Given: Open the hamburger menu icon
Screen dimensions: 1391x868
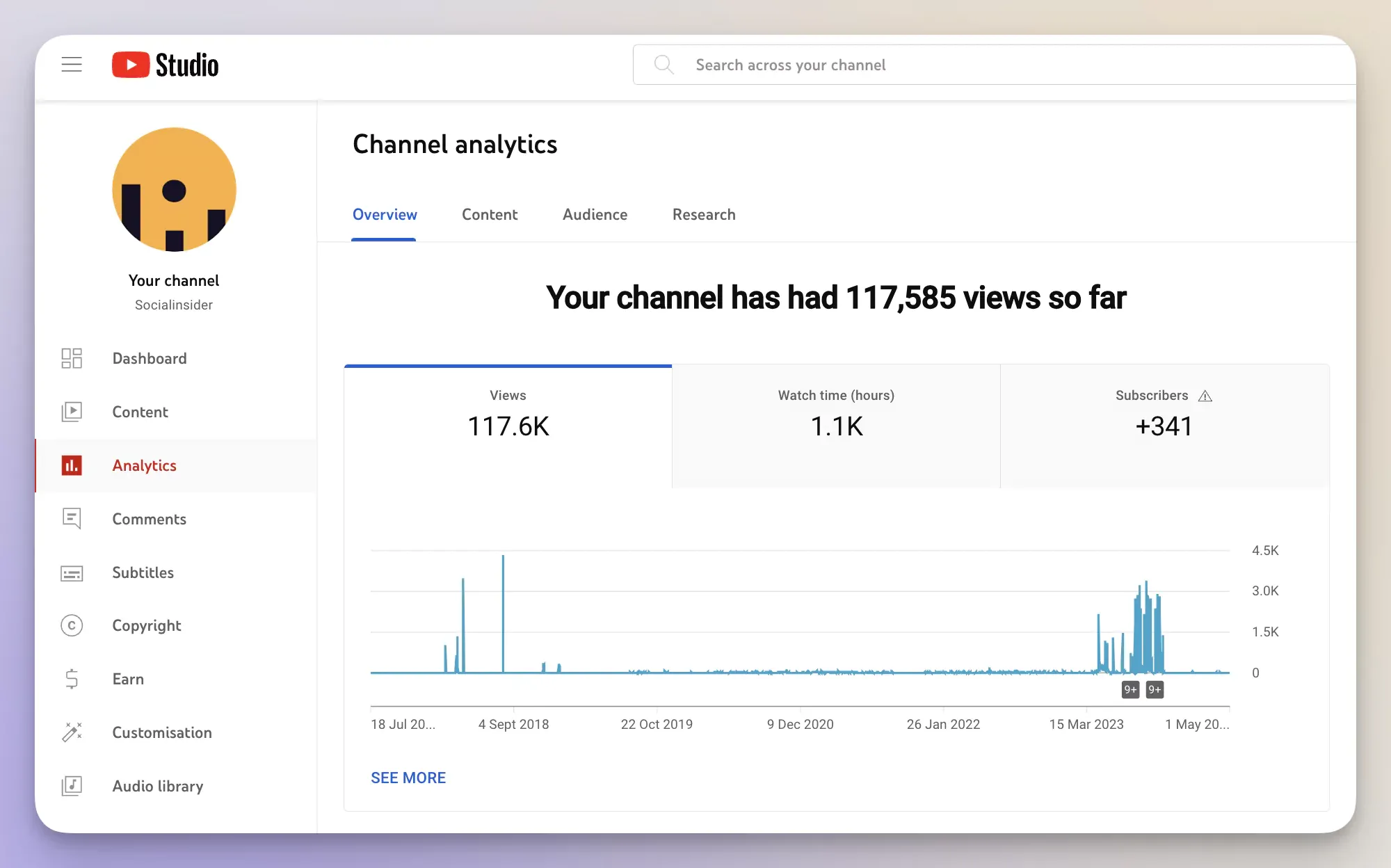Looking at the screenshot, I should click(72, 65).
